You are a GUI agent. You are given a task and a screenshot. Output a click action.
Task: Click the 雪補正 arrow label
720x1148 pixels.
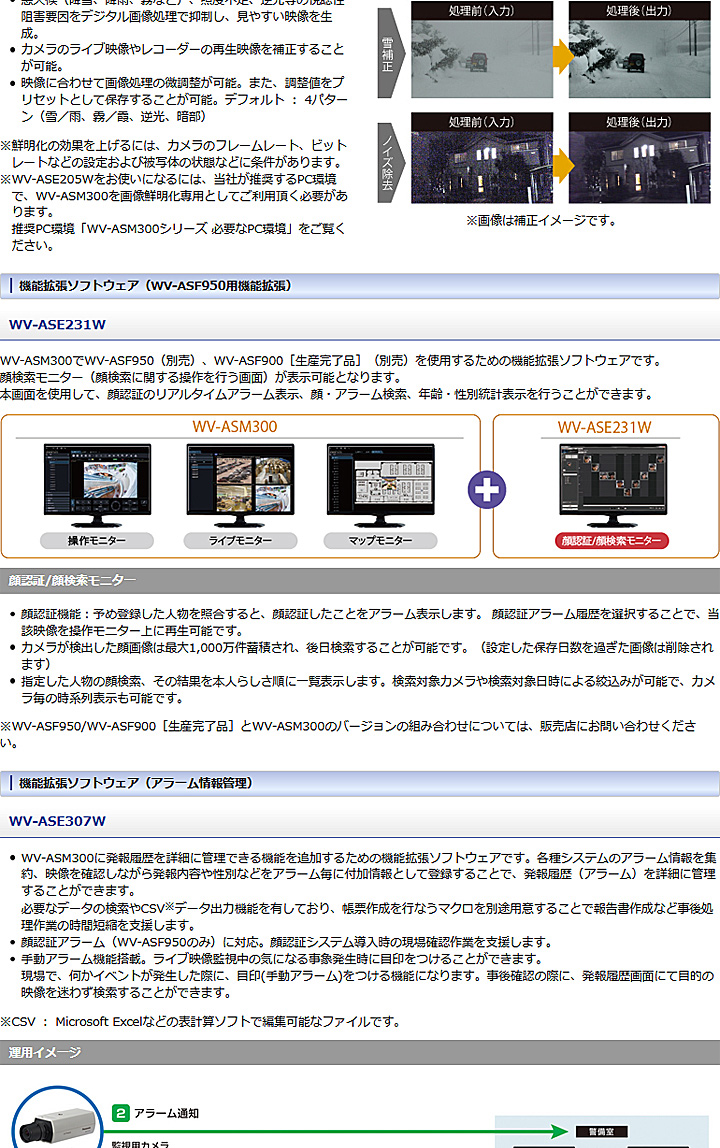390,53
